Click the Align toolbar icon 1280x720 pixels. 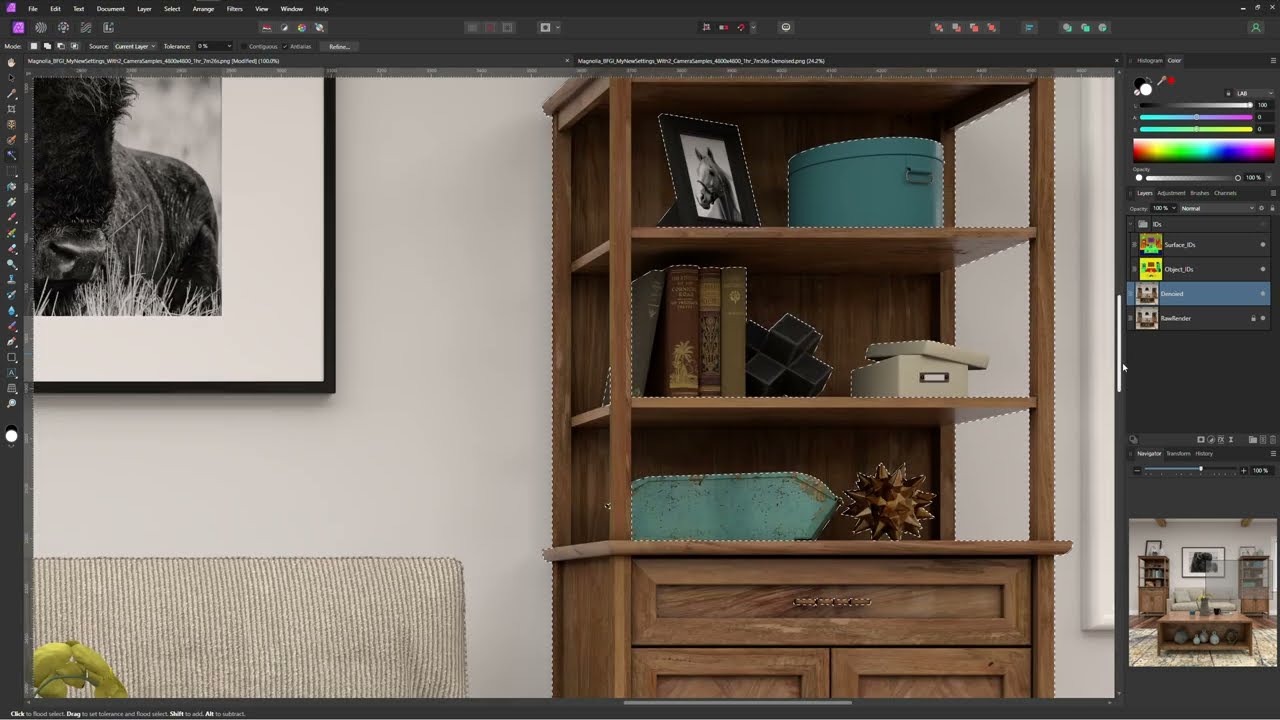pos(1029,27)
